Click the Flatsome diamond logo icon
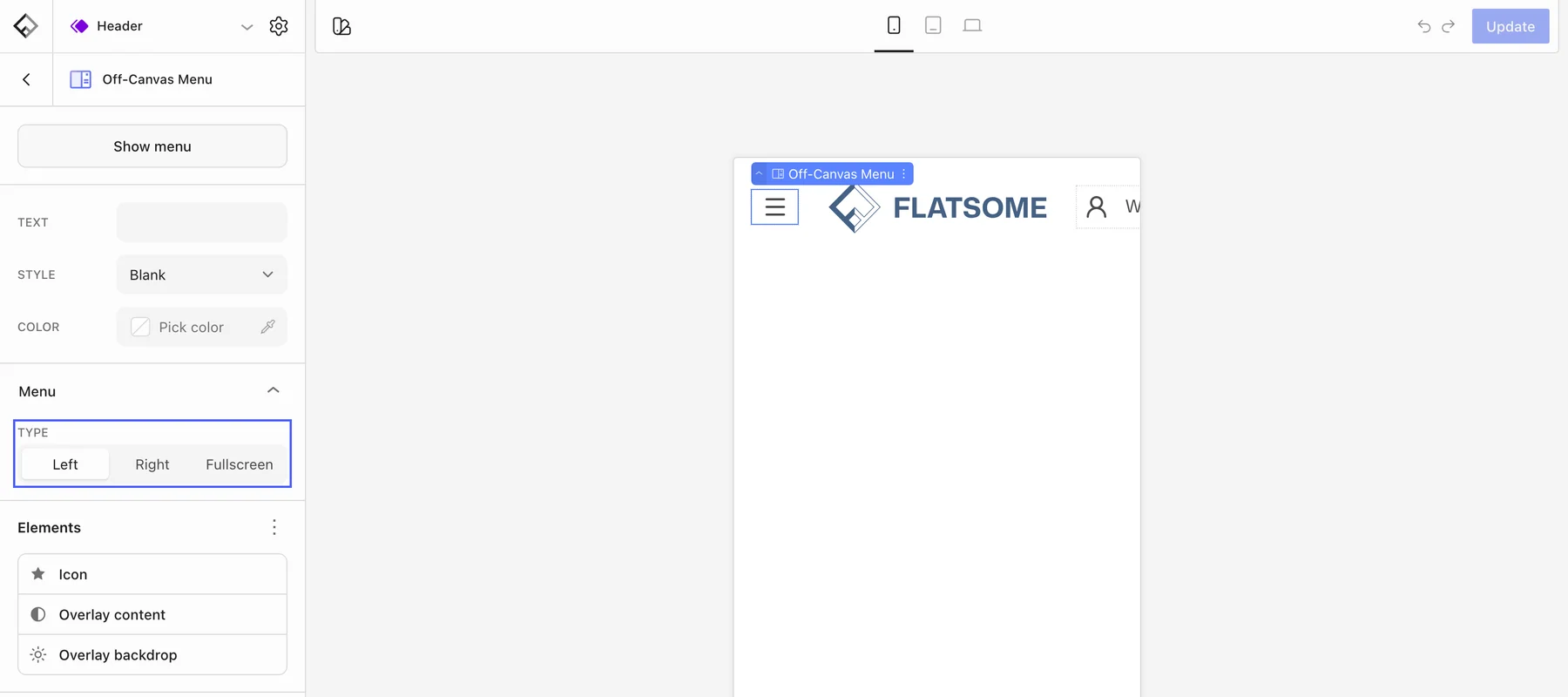Screen dimensions: 1568x697 pos(25,26)
